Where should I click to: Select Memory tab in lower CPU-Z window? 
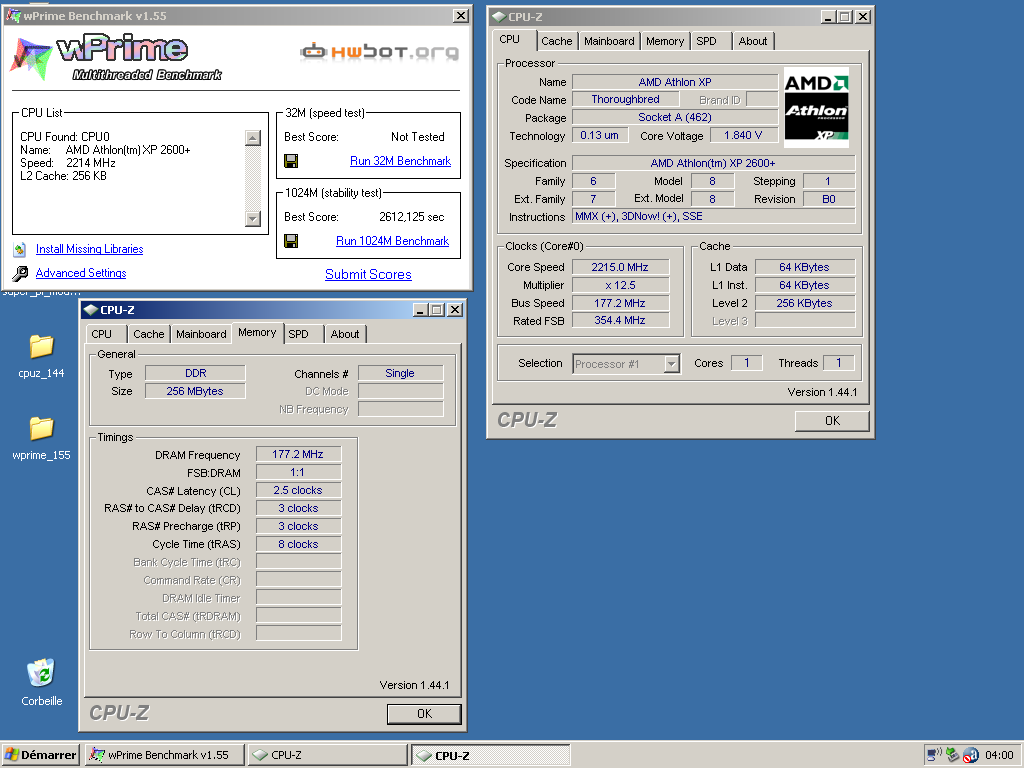click(257, 332)
